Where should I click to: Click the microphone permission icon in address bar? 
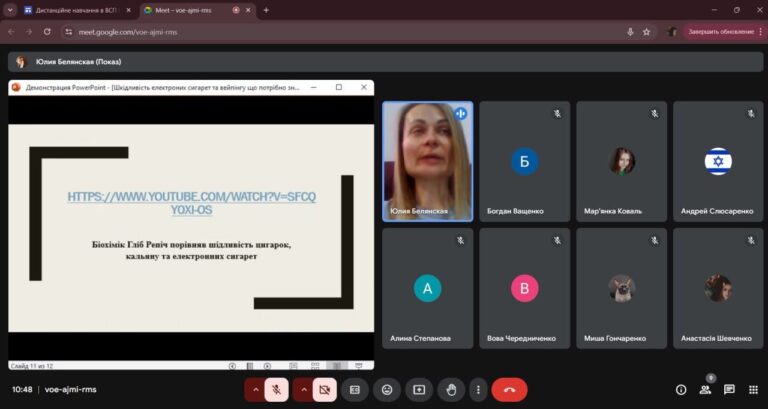(x=630, y=32)
